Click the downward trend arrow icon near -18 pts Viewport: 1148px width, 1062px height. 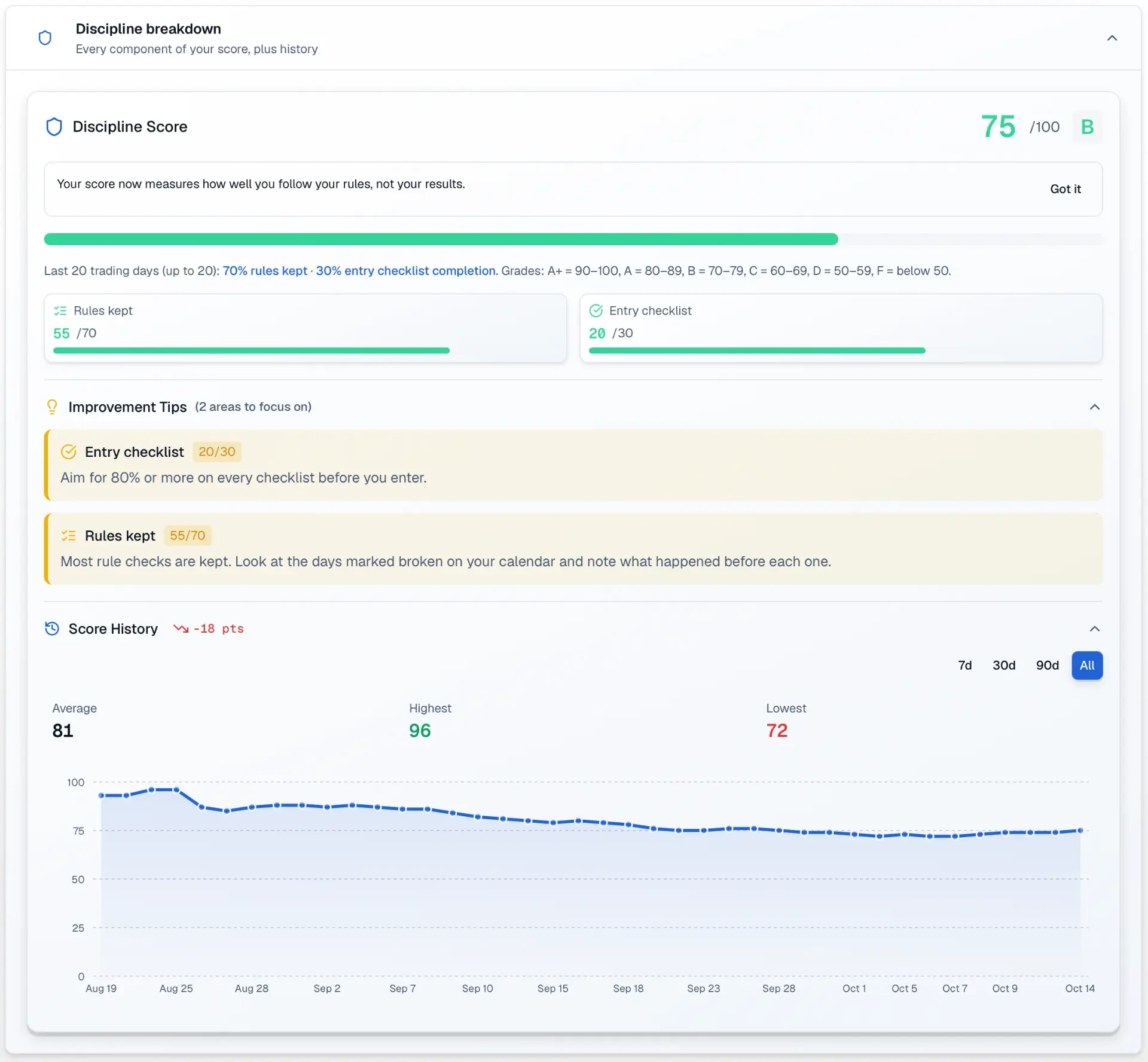tap(181, 628)
